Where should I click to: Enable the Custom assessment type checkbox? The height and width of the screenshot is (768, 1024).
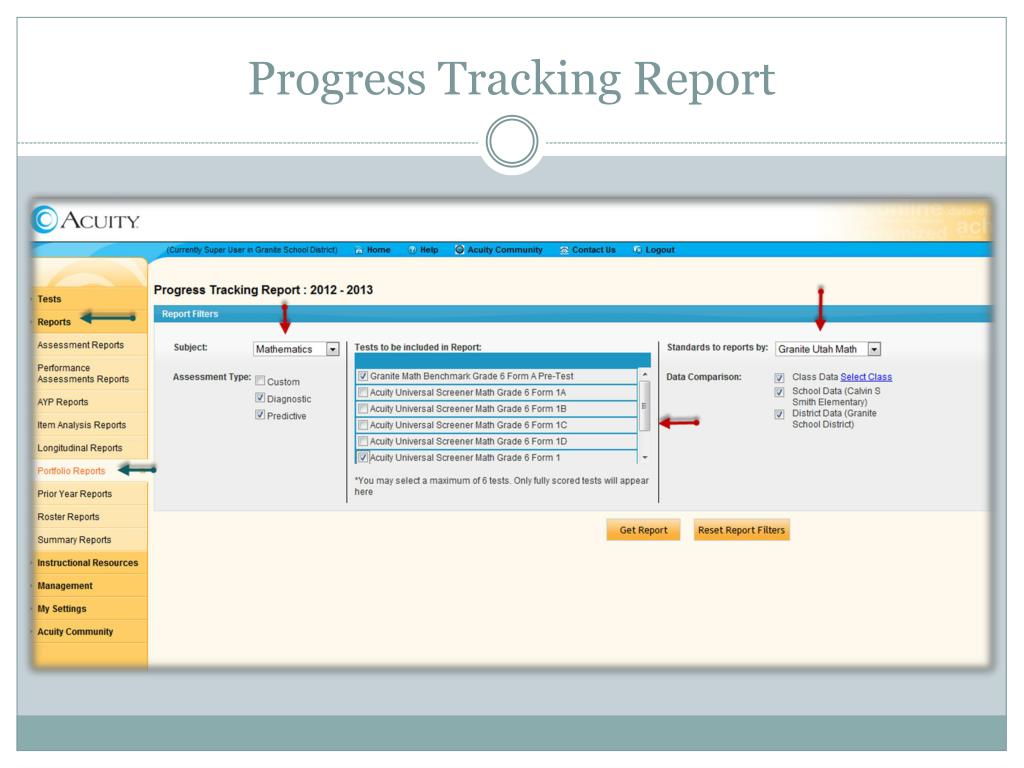click(260, 381)
